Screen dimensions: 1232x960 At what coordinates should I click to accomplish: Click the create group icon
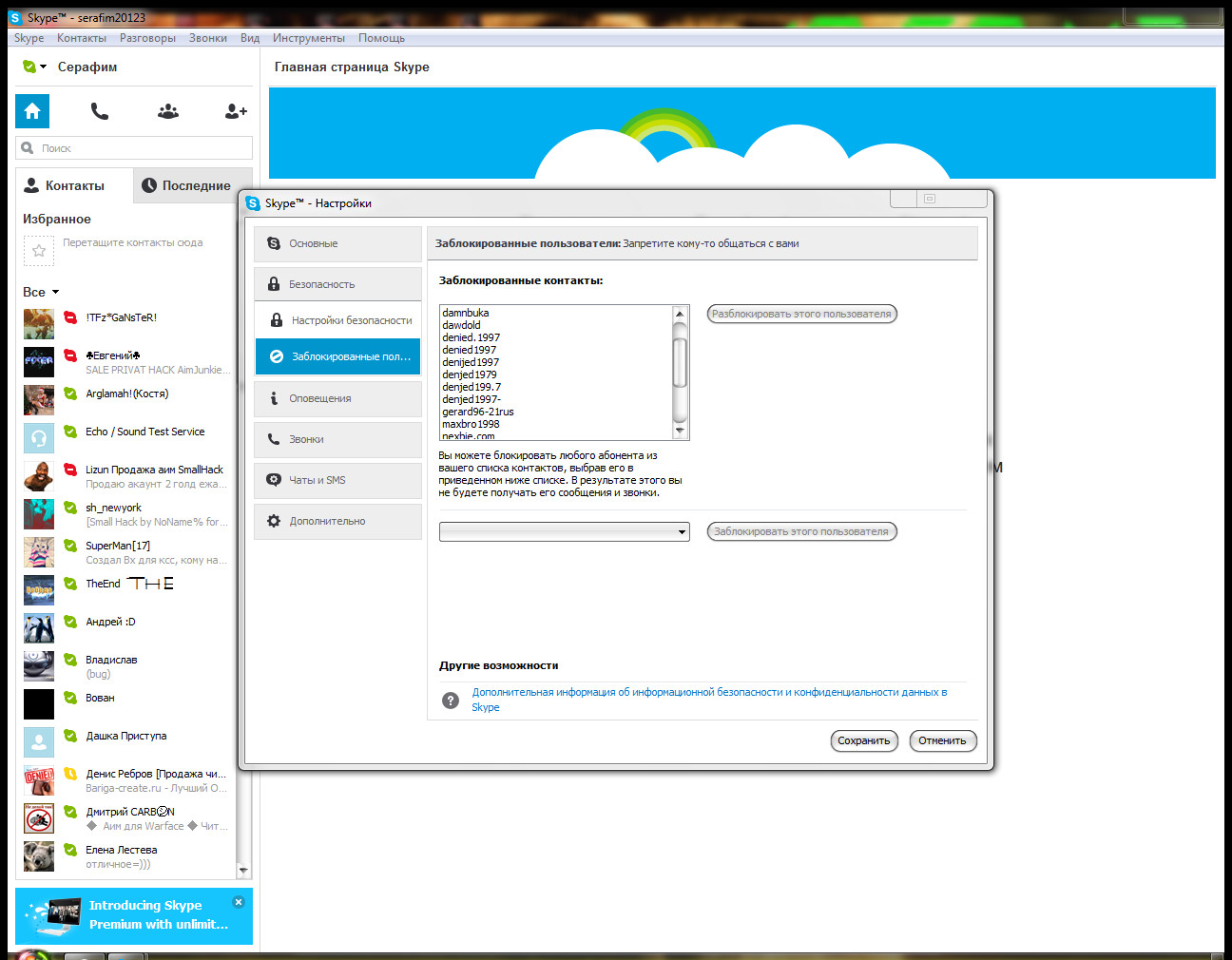point(168,111)
